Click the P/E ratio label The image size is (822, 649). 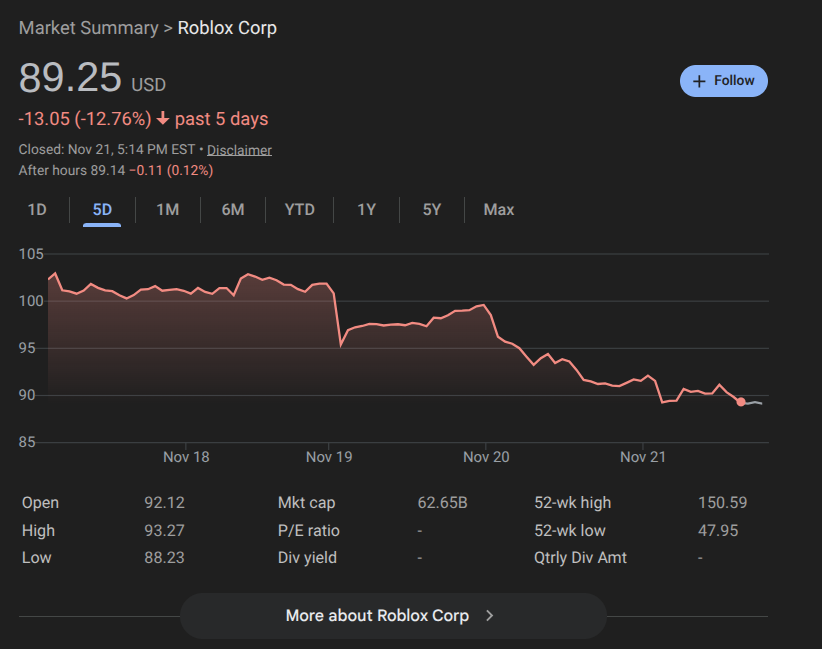coord(309,531)
